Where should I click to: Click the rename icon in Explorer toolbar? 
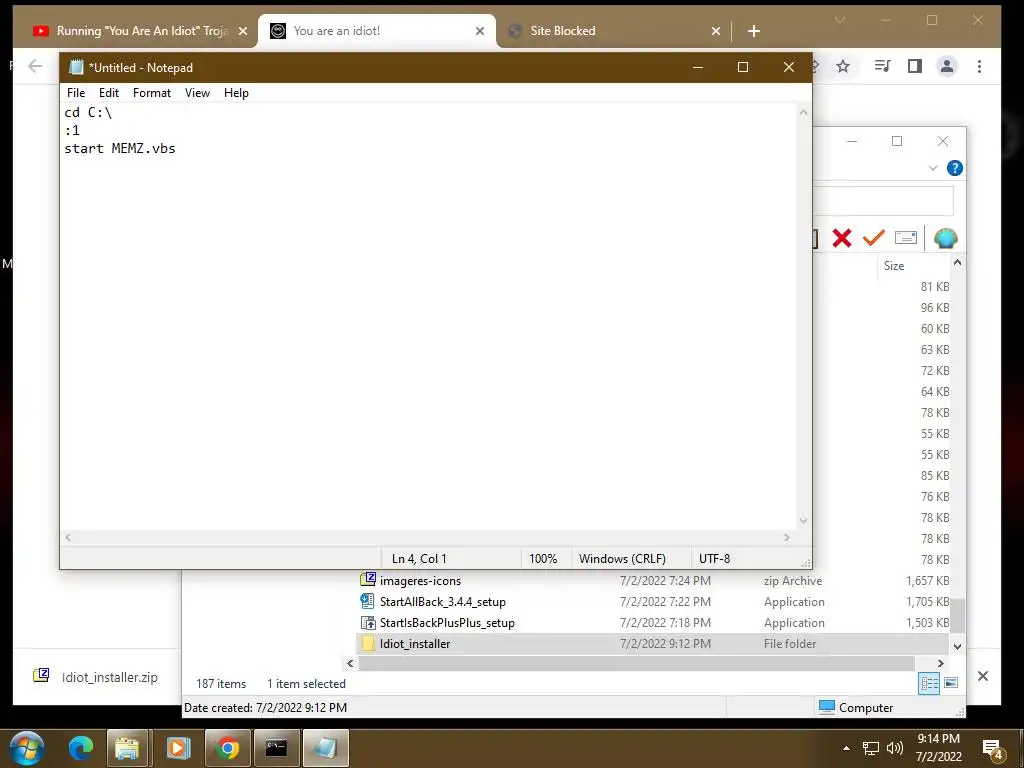[906, 238]
